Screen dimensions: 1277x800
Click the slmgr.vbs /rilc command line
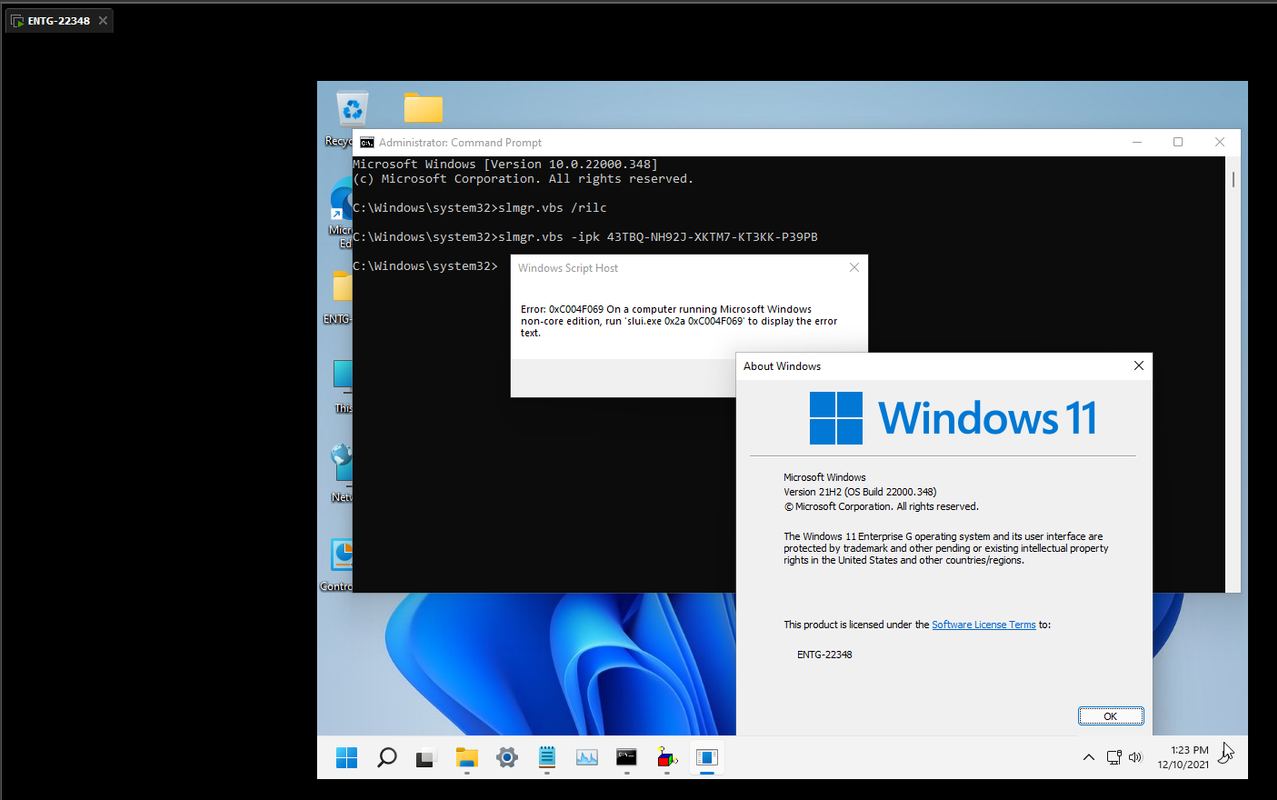click(480, 208)
